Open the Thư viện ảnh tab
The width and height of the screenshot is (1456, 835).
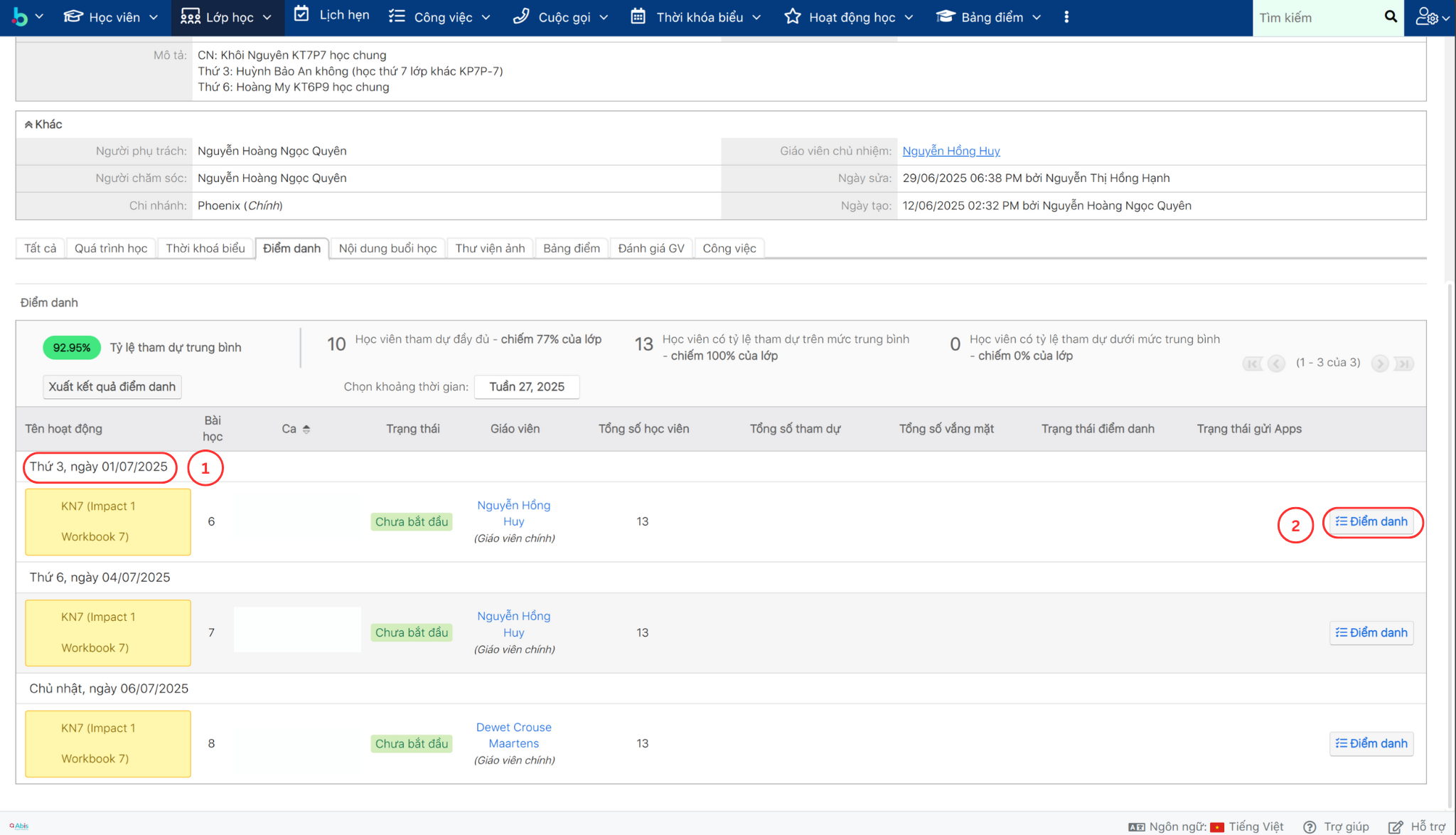490,248
